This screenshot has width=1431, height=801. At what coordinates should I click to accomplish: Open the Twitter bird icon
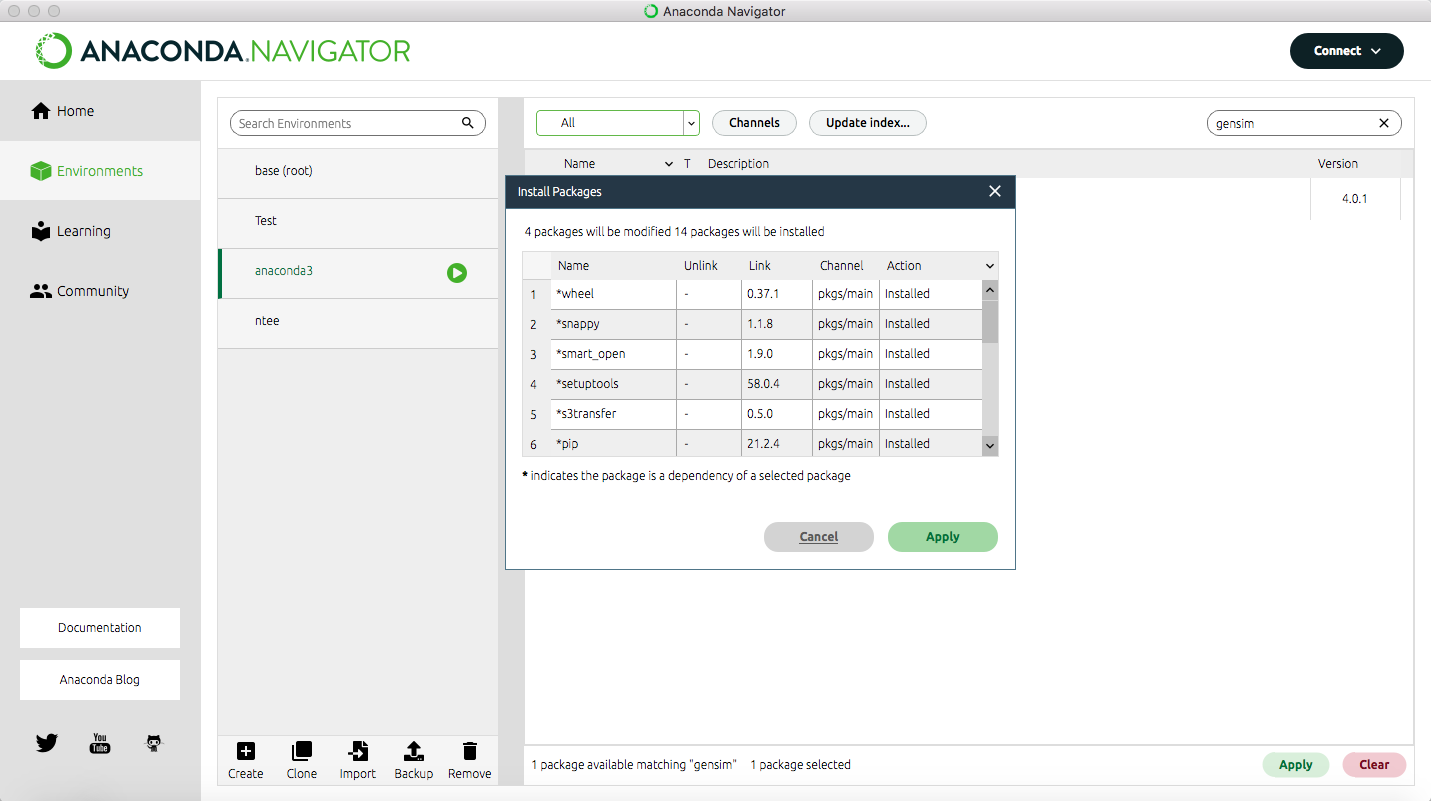[47, 743]
